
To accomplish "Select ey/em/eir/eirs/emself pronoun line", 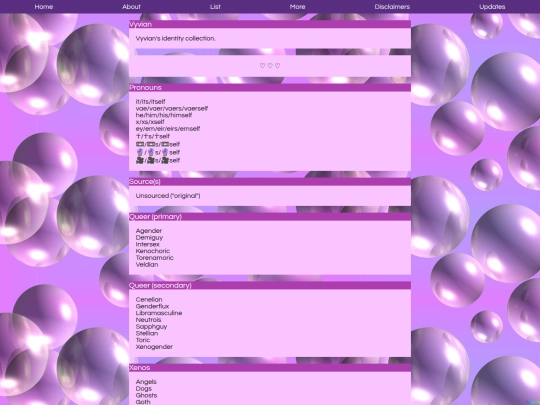I will (x=168, y=129).
